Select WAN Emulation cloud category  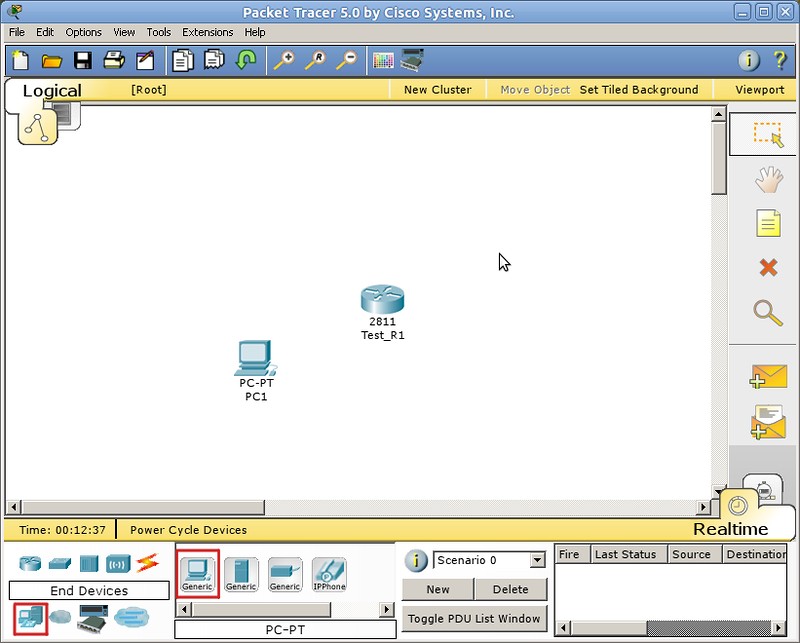pyautogui.click(x=60, y=617)
